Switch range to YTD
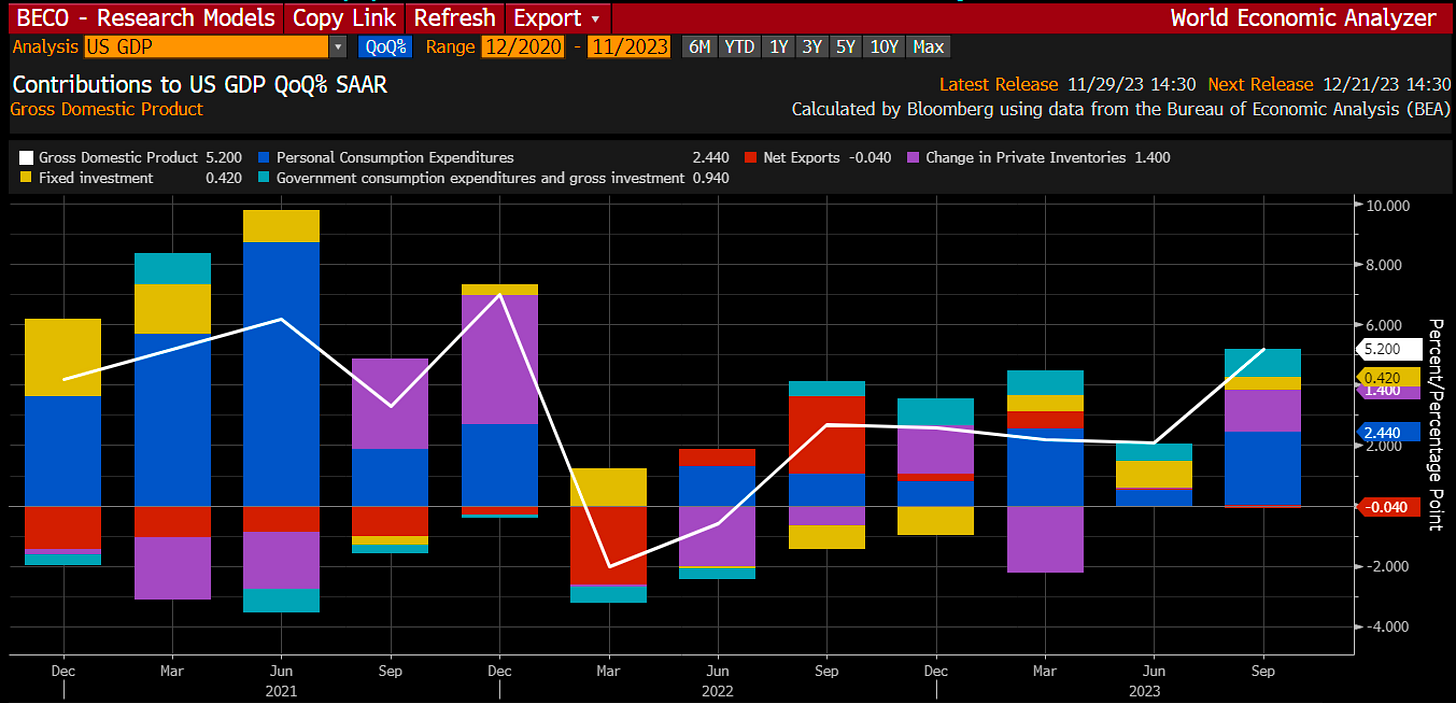Image resolution: width=1456 pixels, height=703 pixels. click(739, 47)
